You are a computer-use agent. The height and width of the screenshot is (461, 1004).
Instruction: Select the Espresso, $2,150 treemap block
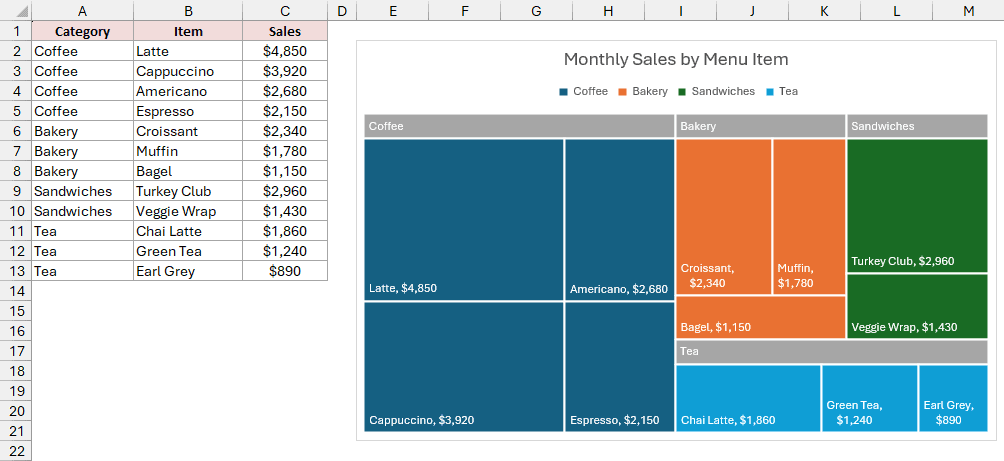620,367
